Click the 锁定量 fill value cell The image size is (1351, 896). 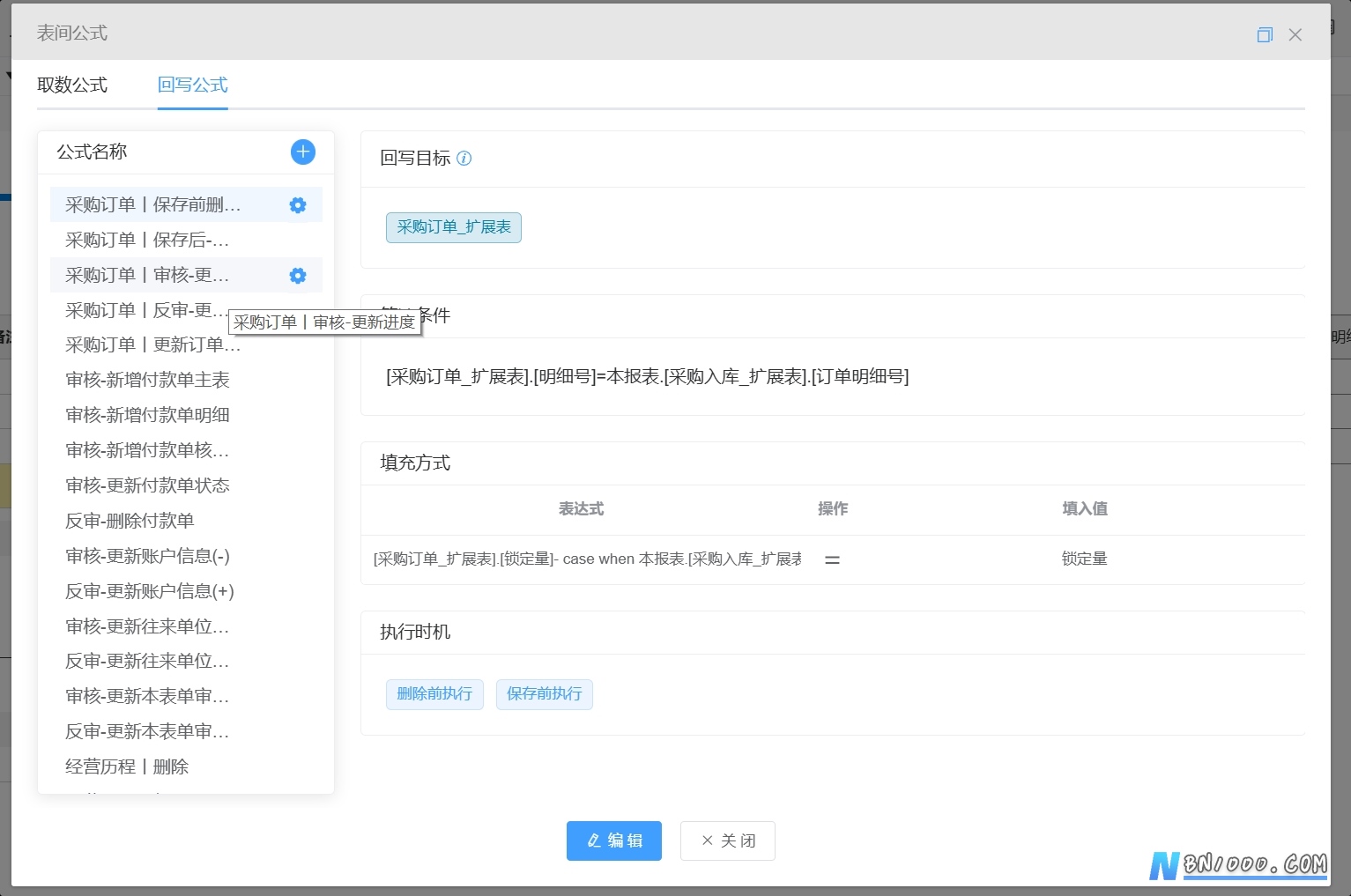click(x=1085, y=559)
